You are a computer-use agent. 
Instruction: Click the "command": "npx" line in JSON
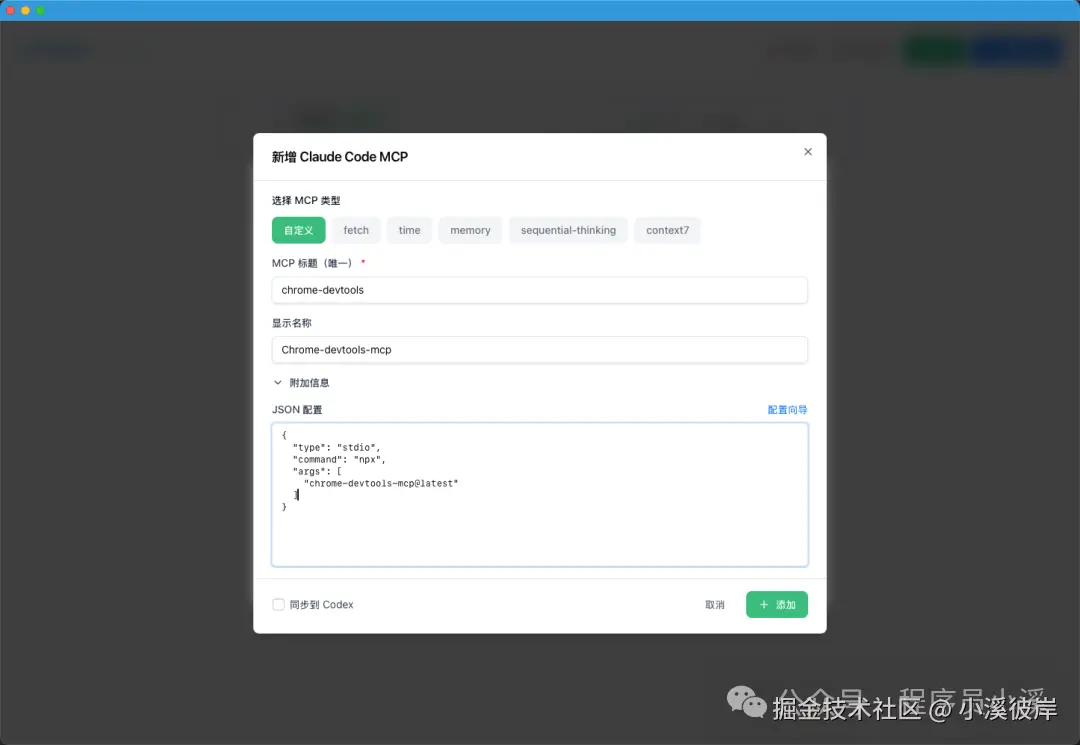pos(339,459)
